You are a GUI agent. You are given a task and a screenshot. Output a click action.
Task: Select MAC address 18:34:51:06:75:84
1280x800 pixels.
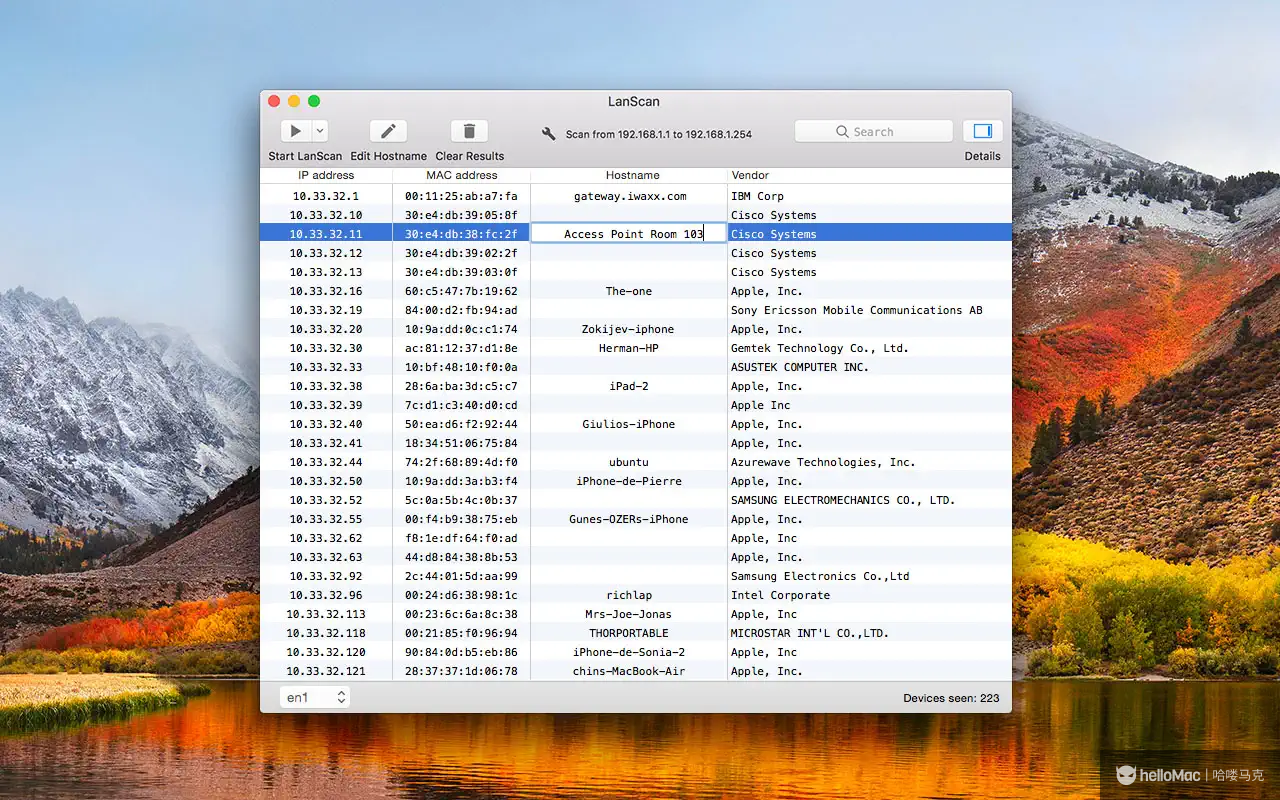coord(461,443)
